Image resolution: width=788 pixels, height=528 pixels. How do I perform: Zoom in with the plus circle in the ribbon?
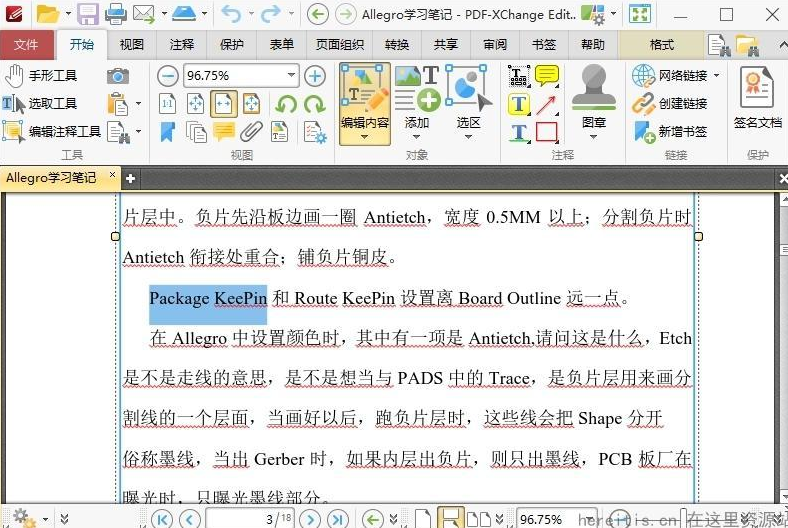315,76
